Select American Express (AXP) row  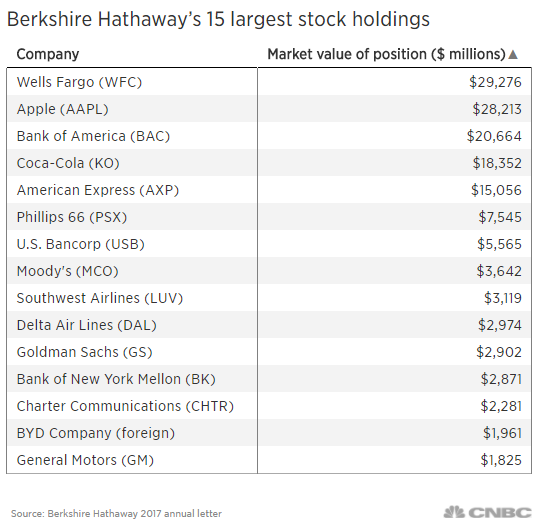[x=269, y=190]
